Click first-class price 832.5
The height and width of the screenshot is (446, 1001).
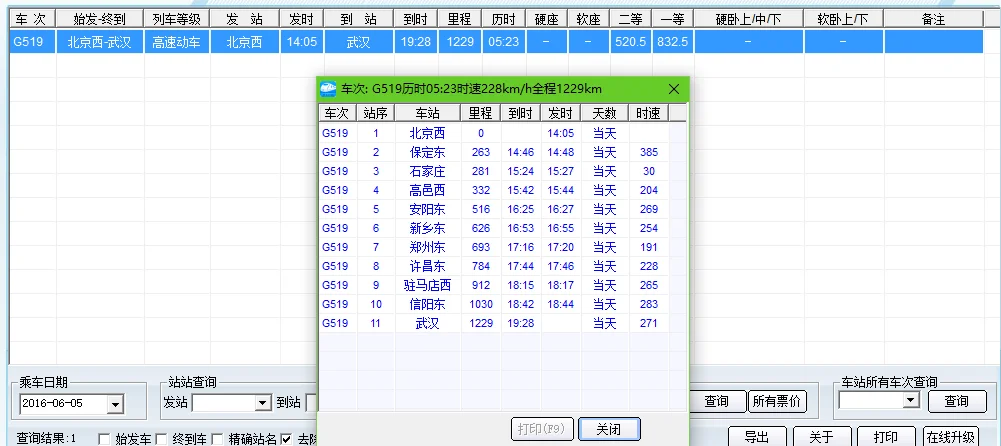click(673, 42)
